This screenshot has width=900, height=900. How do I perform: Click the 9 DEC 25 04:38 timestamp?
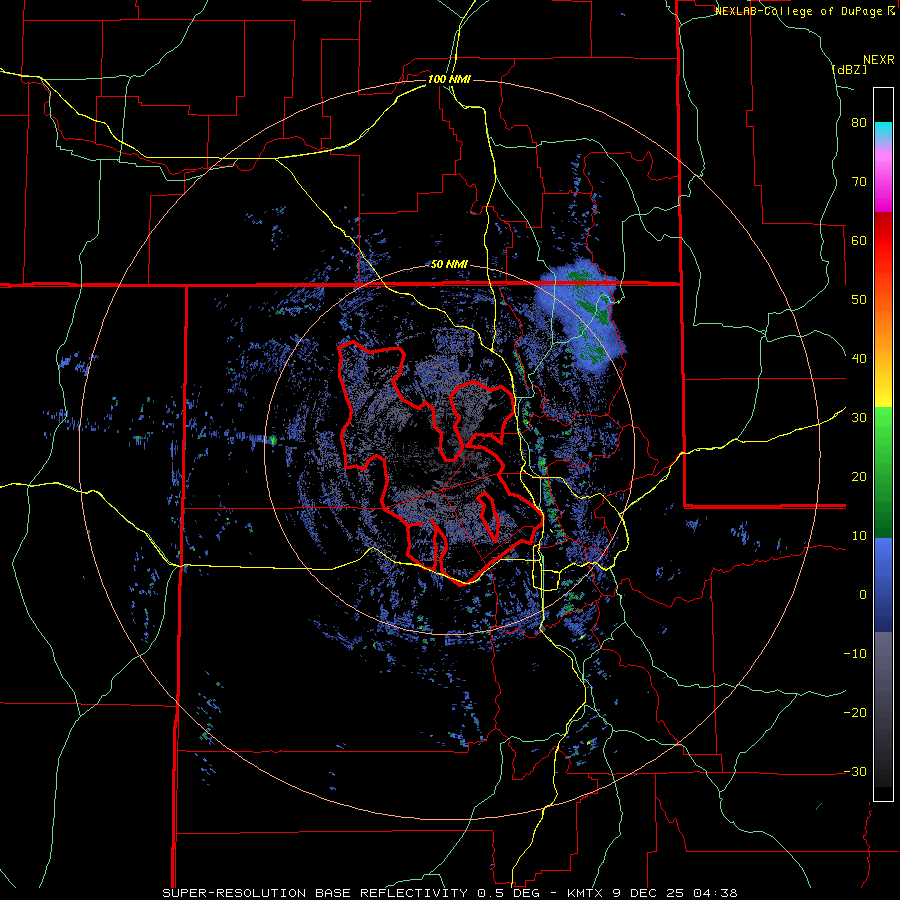675,893
